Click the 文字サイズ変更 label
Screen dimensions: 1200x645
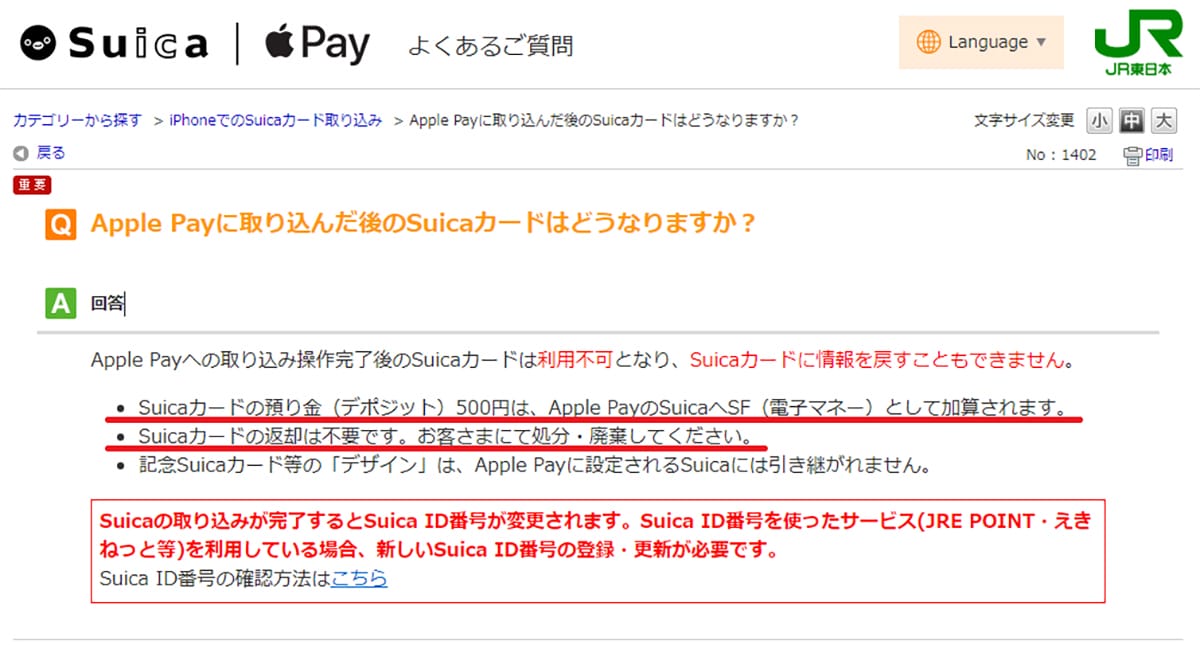tap(1024, 121)
